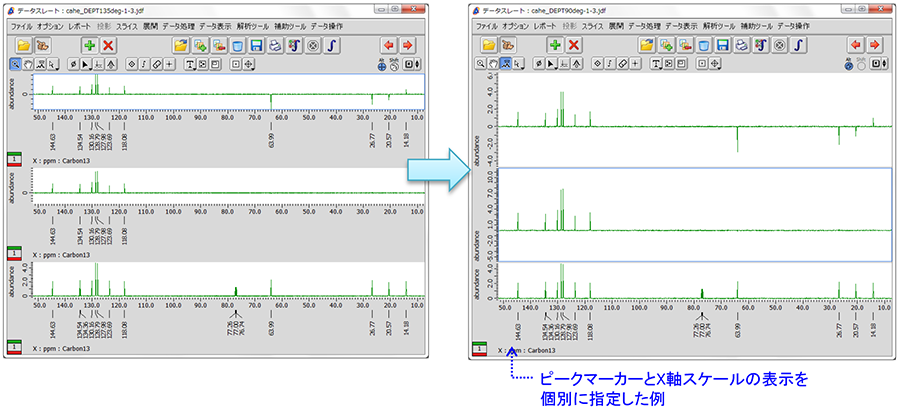Open the 解析ツール menu in left window
900x409 pixels.
(246, 24)
